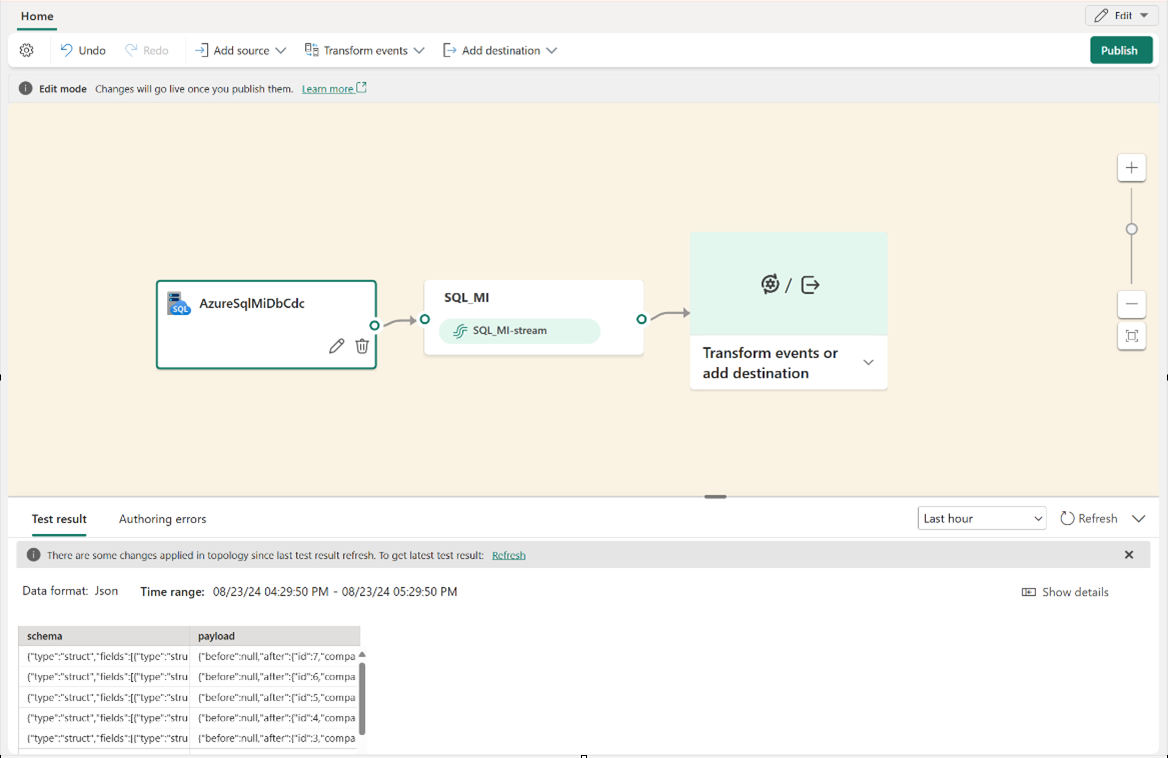Delete AzureSqlMiDbCdc source with the trash icon
The image size is (1168, 758).
tap(361, 345)
